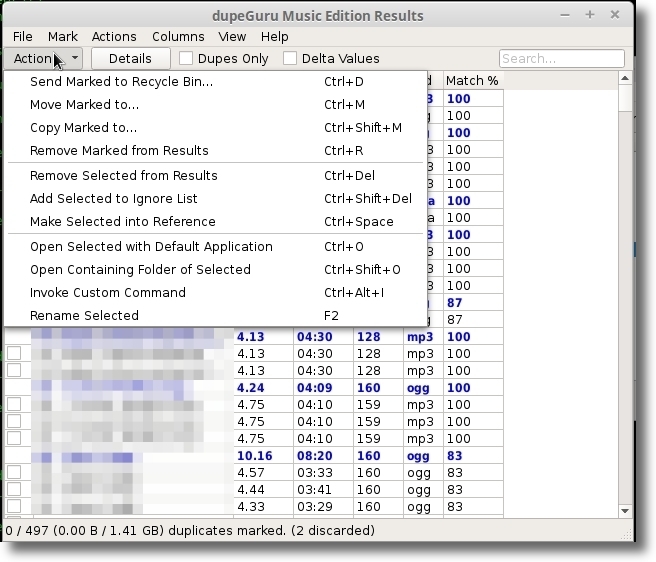Image resolution: width=656 pixels, height=562 pixels.
Task: Click the bold 04:09 time cell
Action: (x=323, y=388)
